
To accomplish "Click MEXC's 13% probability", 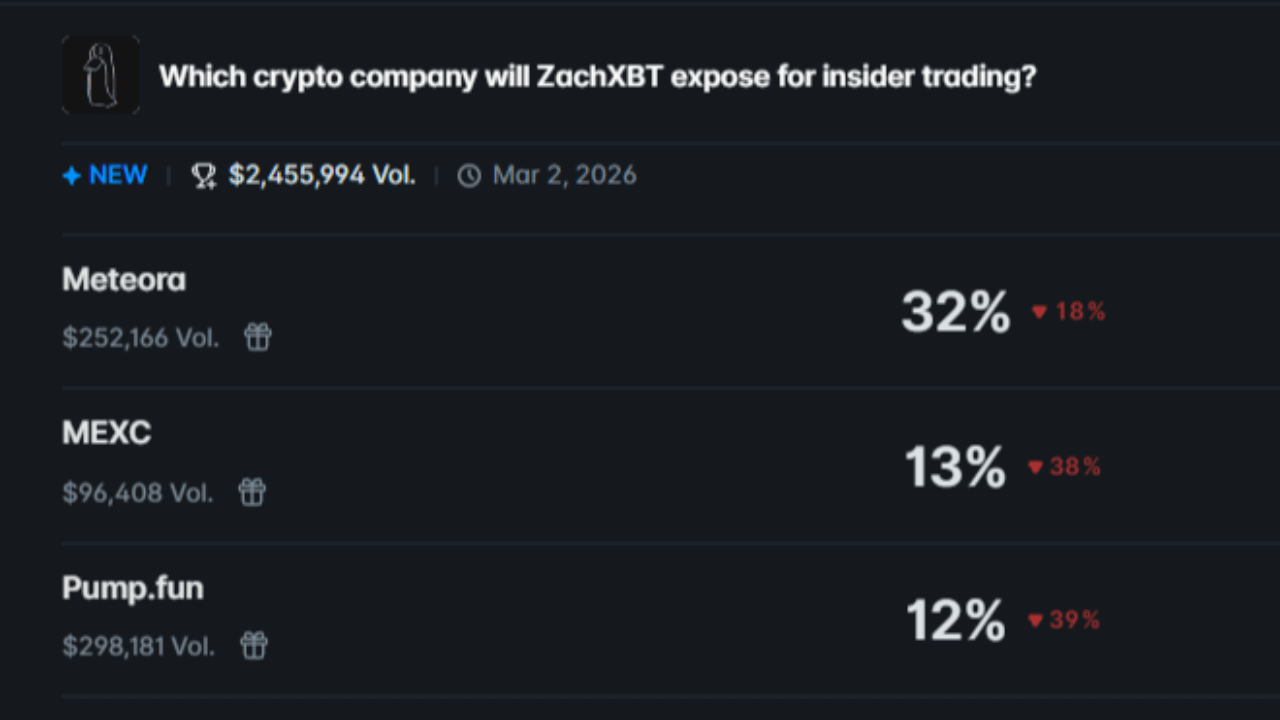I will pyautogui.click(x=955, y=467).
